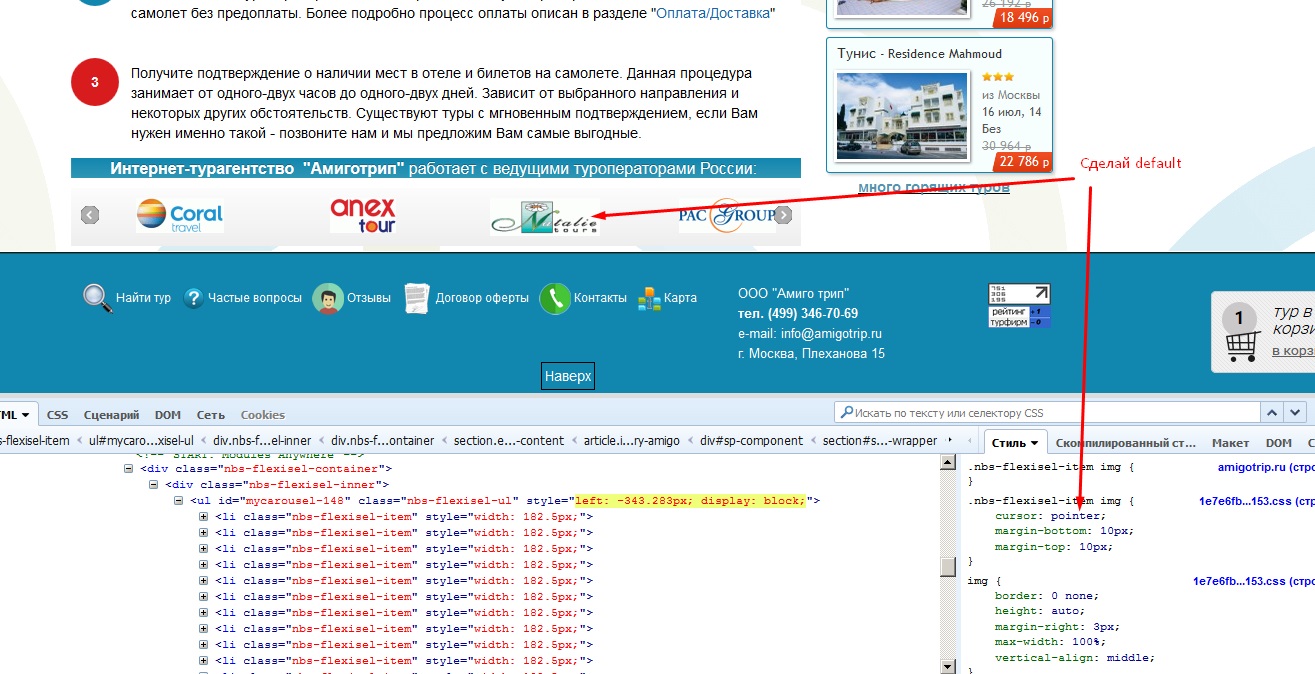This screenshot has width=1315, height=674.
Task: Click the question mark icon for Частые вопросы
Action: (193, 298)
